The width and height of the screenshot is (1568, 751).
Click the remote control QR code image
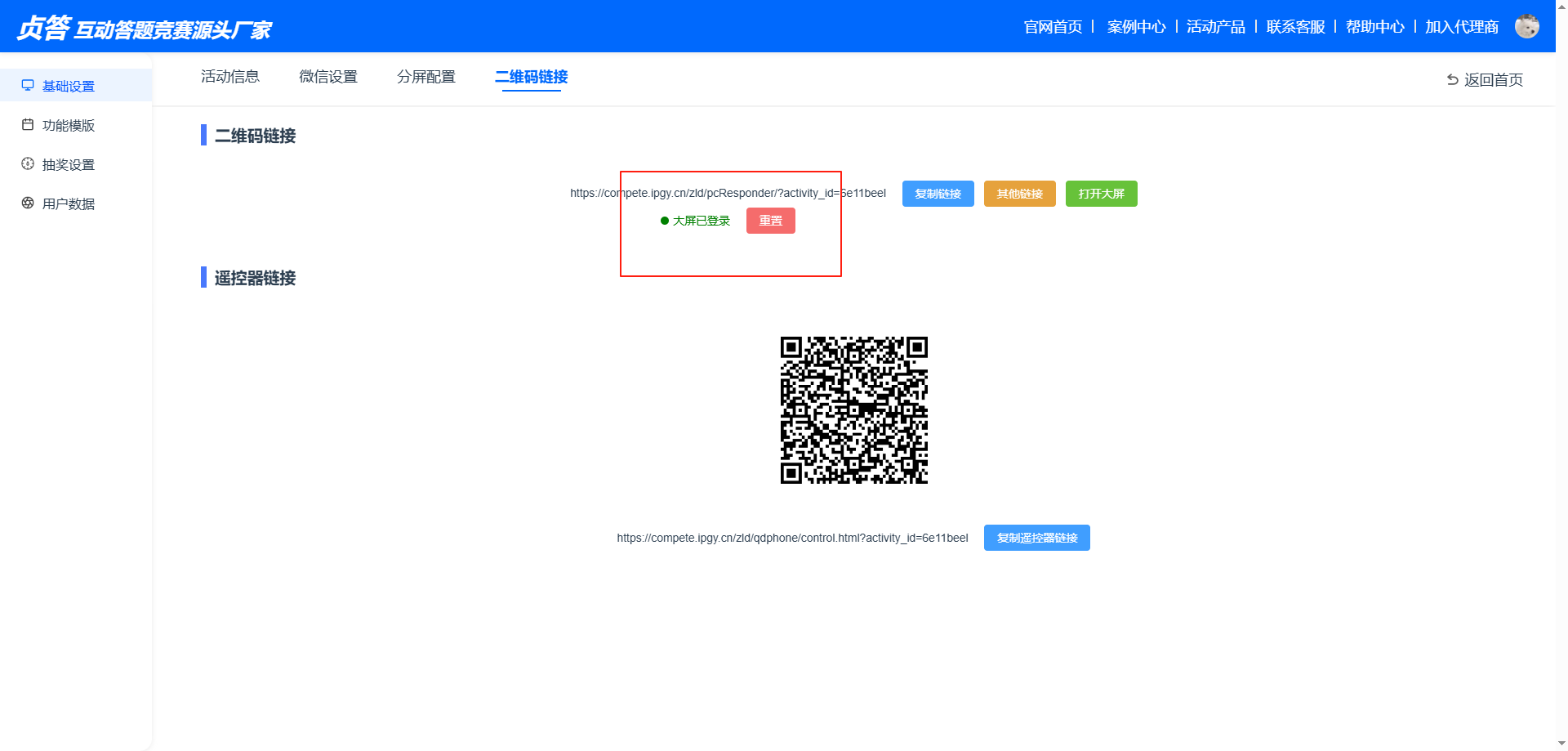[854, 410]
